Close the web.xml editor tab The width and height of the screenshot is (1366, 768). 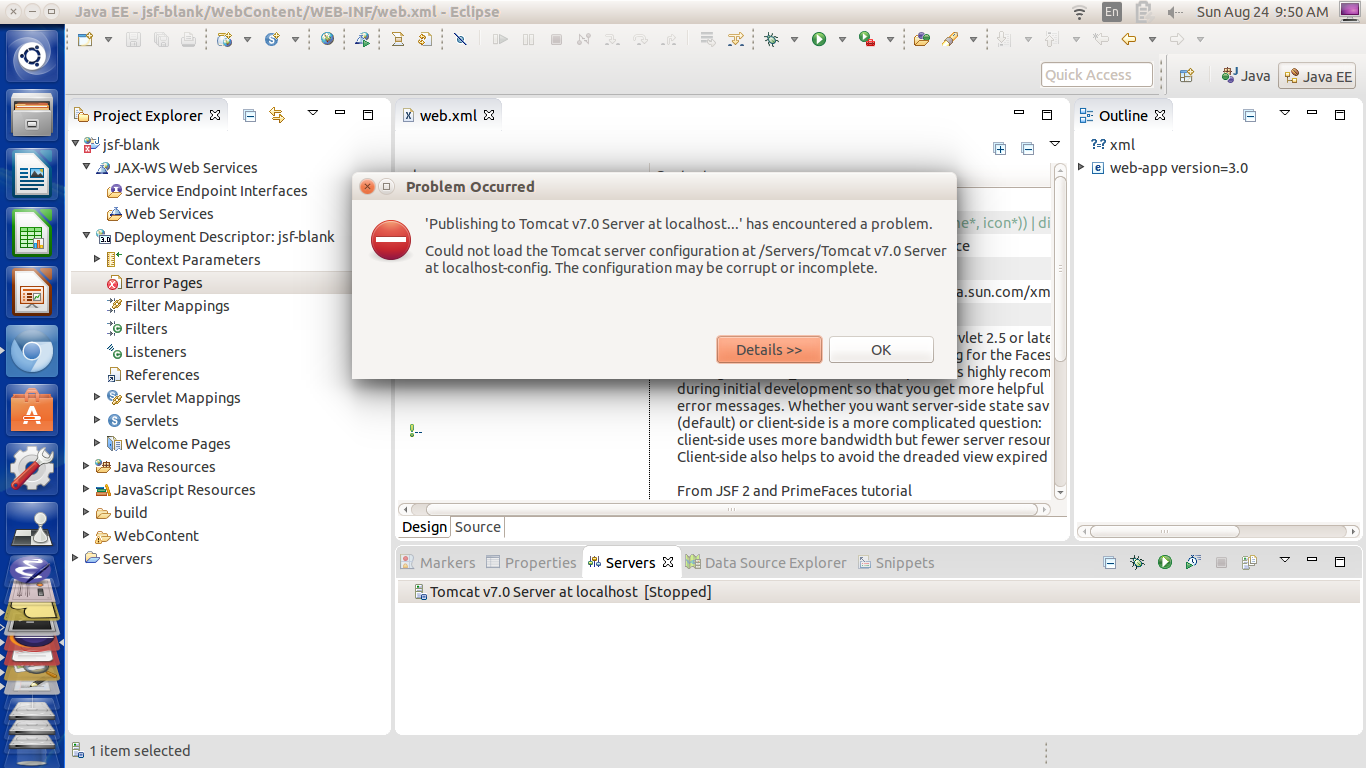(489, 115)
